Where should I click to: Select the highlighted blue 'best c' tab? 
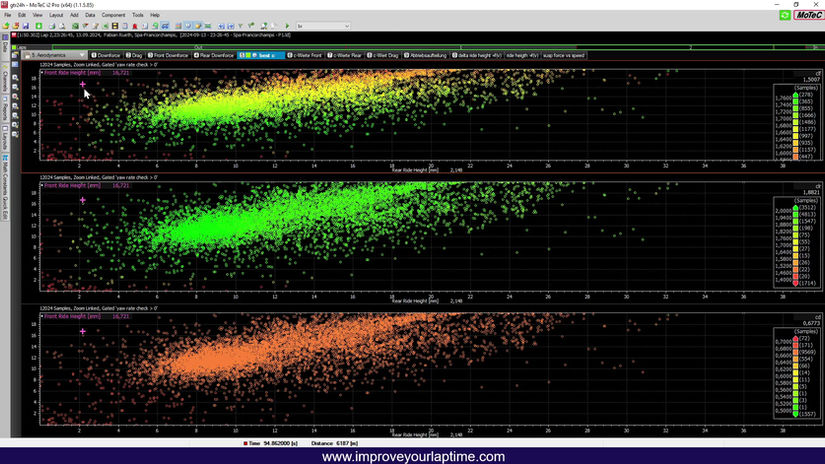click(261, 55)
